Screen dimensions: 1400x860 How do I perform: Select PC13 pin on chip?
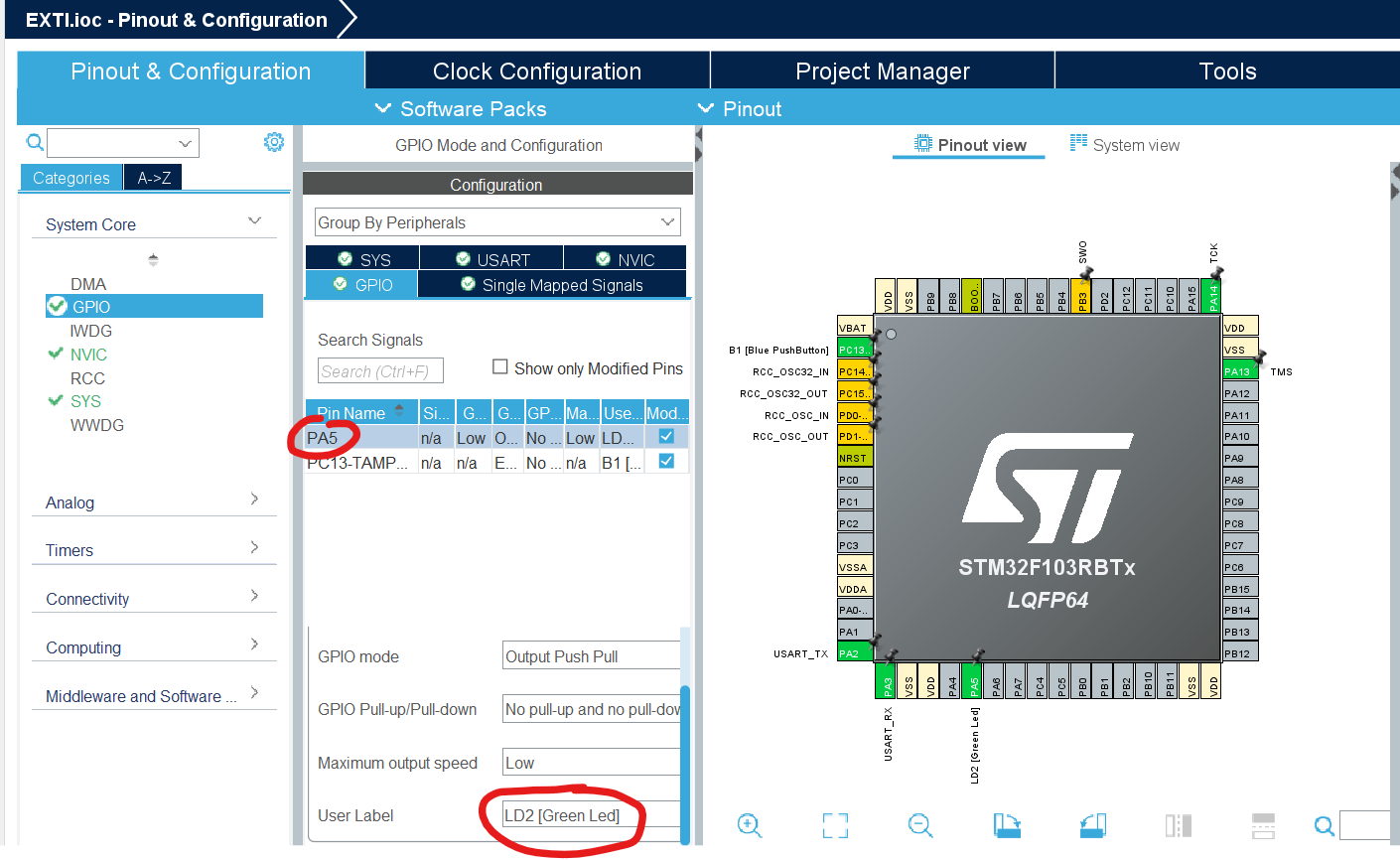tap(855, 350)
